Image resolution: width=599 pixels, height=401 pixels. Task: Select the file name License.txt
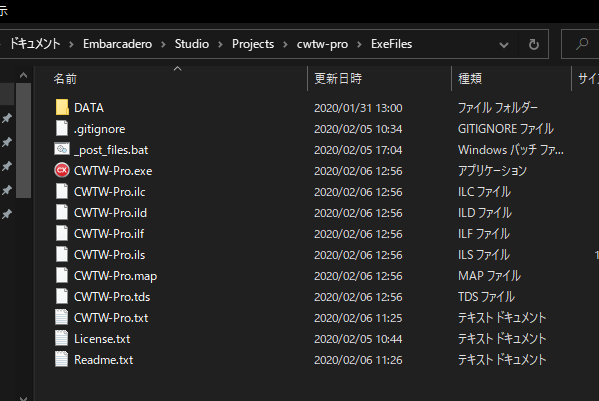[x=102, y=339]
